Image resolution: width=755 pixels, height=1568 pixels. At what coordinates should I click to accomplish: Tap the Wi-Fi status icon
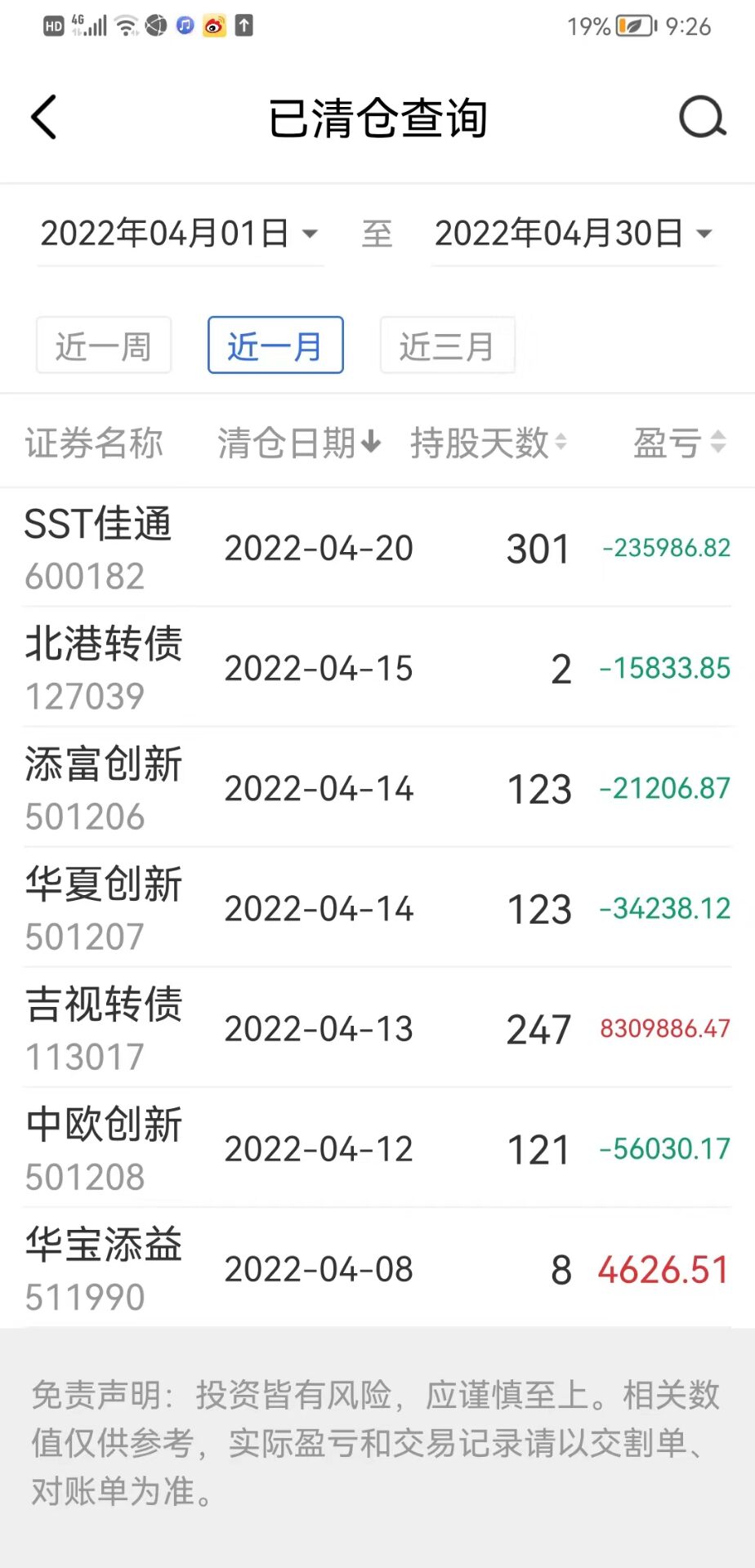127,26
